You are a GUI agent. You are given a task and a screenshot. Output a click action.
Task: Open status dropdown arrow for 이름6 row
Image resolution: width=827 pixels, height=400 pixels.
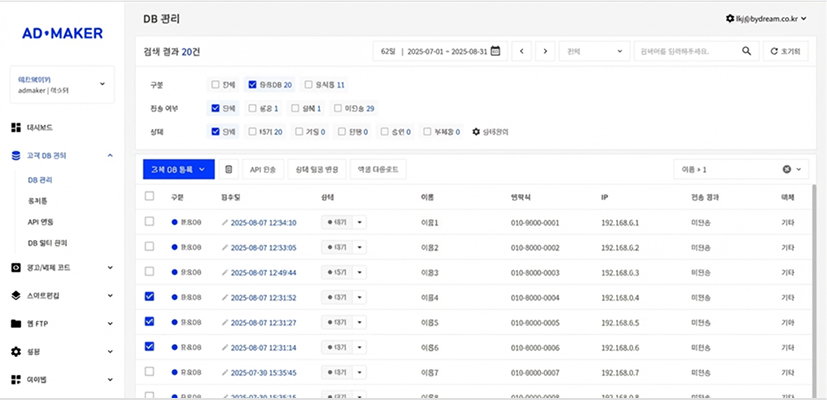click(x=360, y=347)
